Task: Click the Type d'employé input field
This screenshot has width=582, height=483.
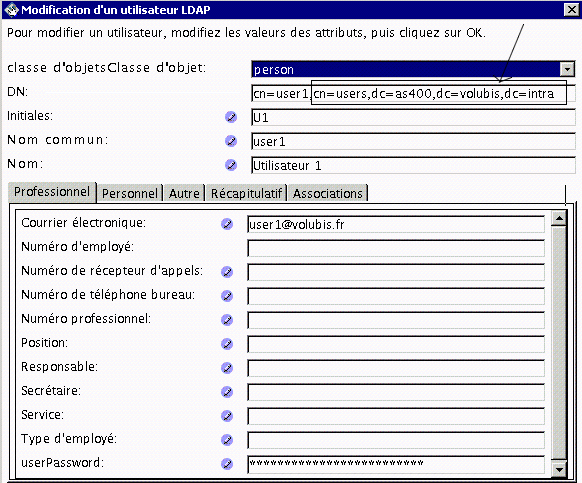Action: (x=396, y=440)
